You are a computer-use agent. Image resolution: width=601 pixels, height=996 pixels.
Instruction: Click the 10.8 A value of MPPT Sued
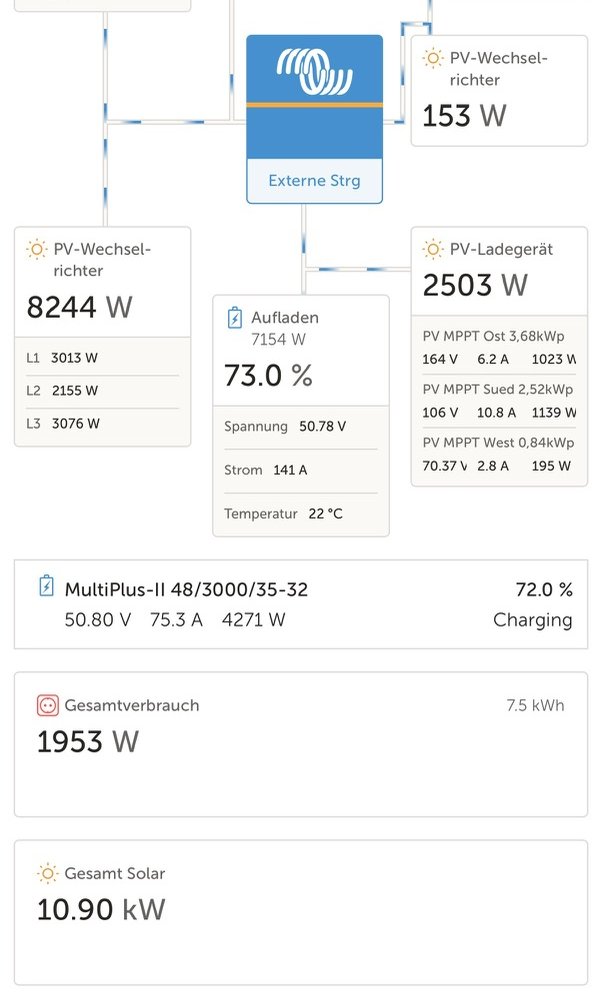tap(496, 413)
